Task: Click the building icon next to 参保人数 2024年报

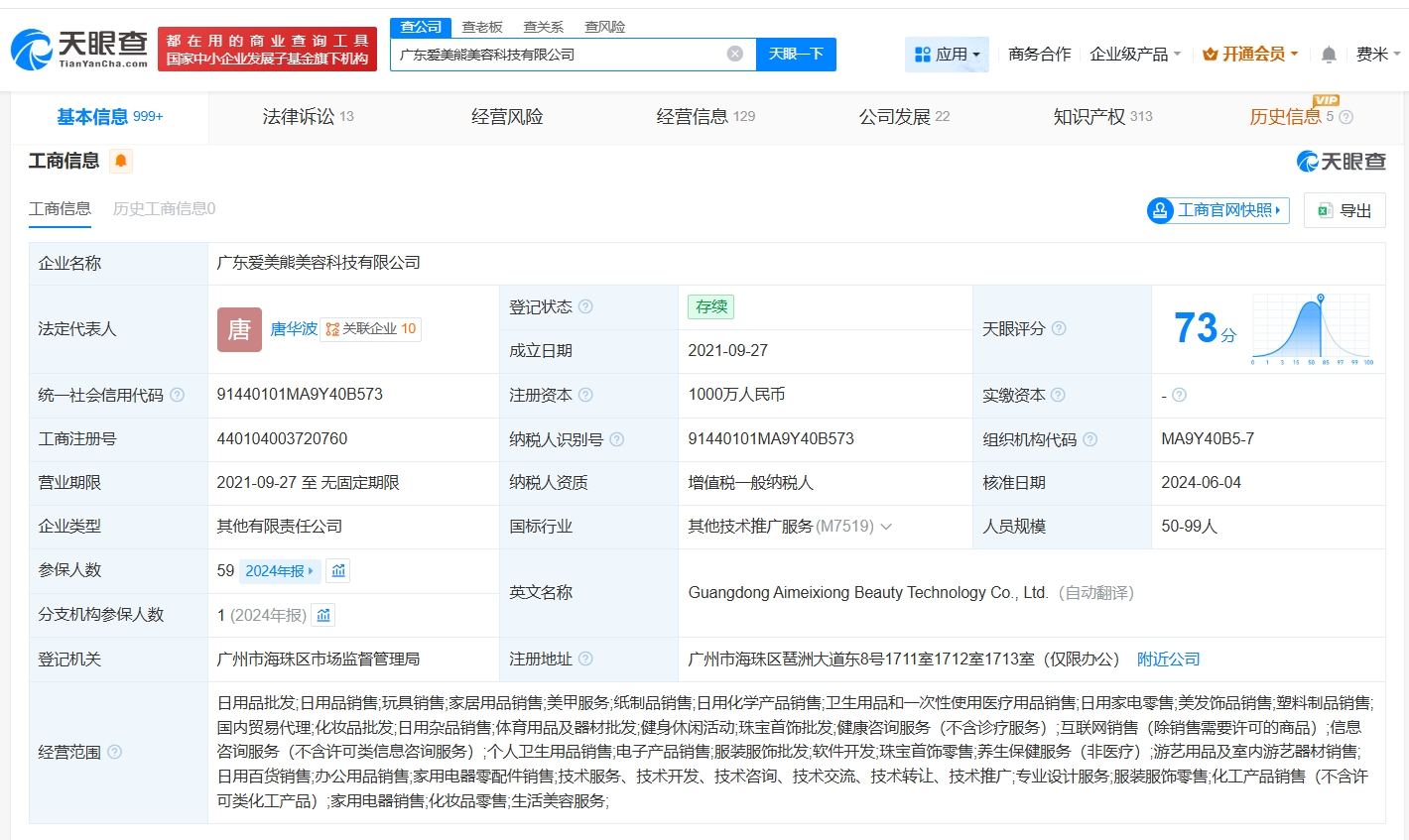Action: (337, 570)
